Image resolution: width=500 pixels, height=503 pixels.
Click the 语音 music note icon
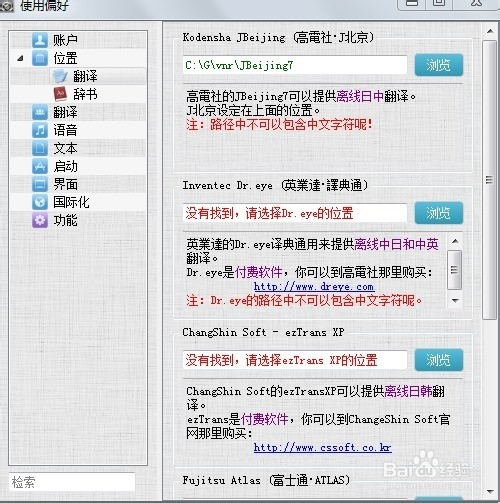pyautogui.click(x=40, y=130)
